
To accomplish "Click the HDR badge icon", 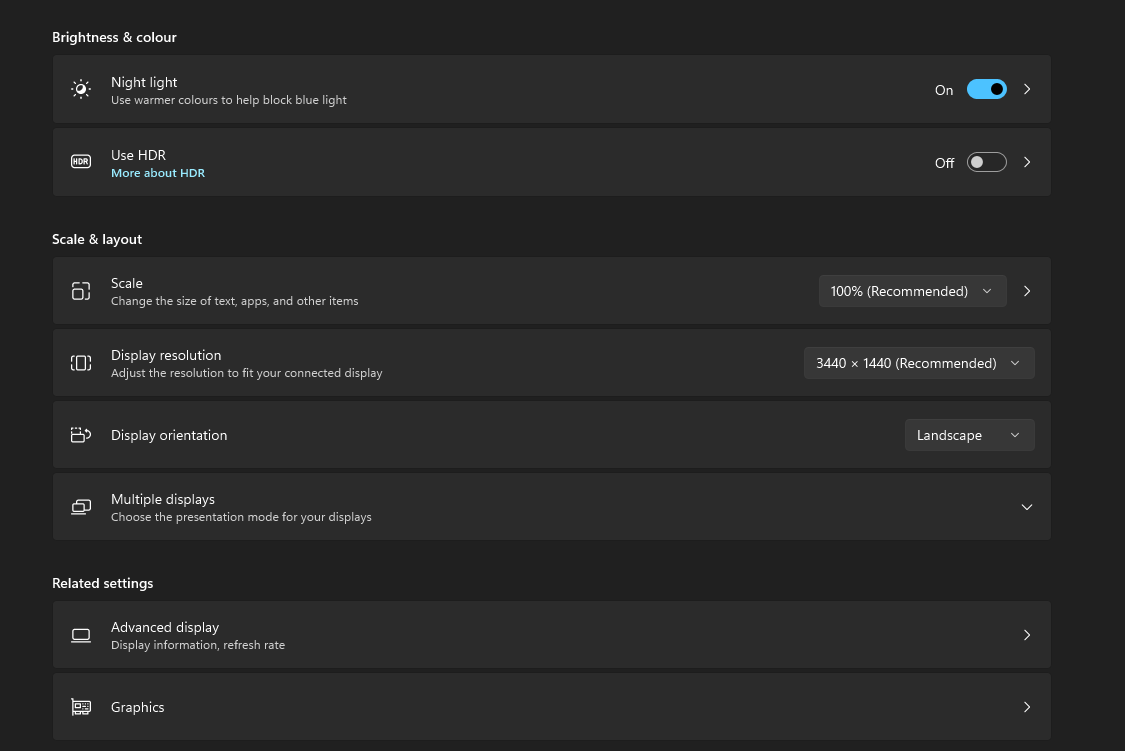I will tap(81, 162).
